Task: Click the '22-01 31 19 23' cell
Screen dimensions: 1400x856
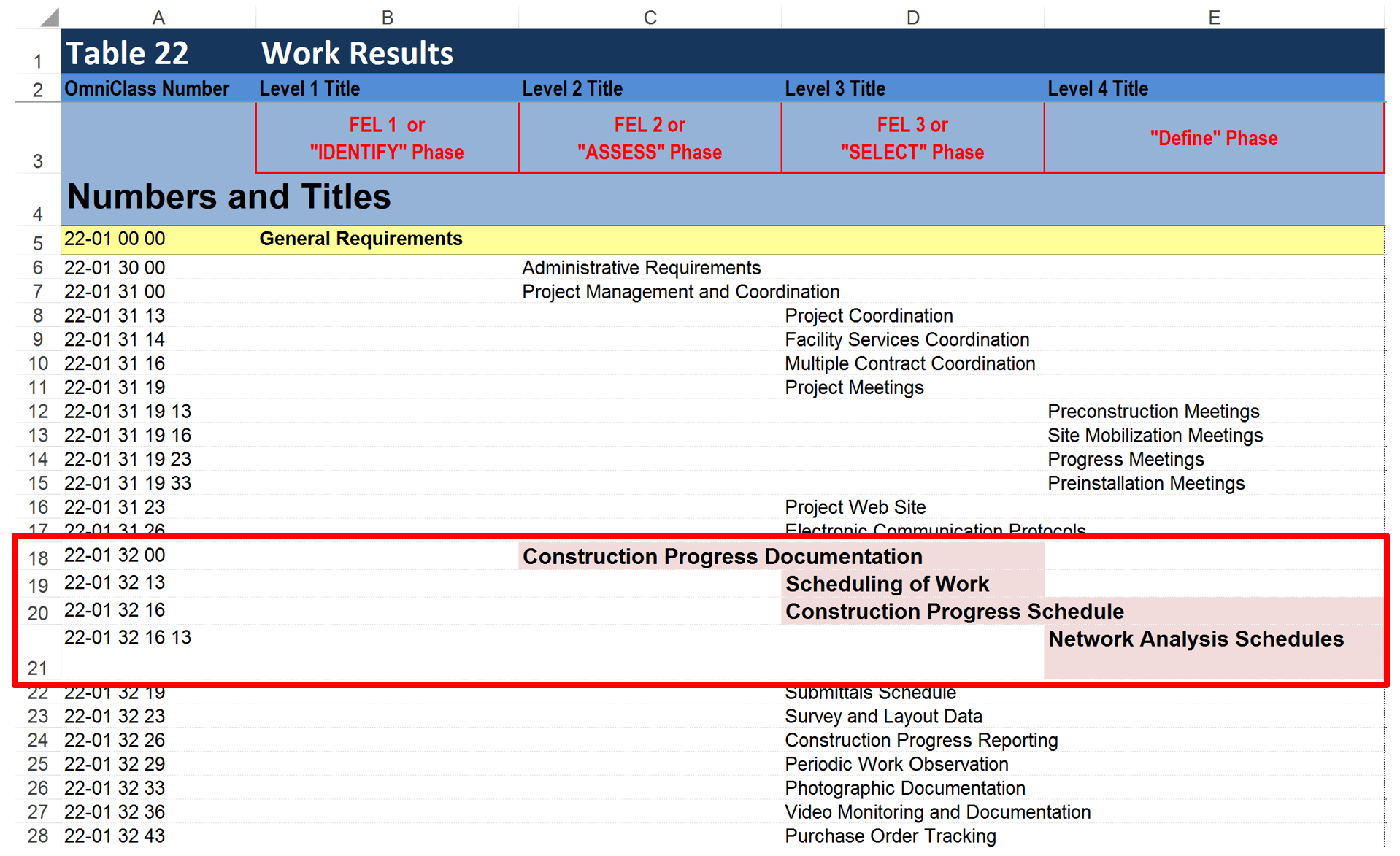Action: coord(158,460)
